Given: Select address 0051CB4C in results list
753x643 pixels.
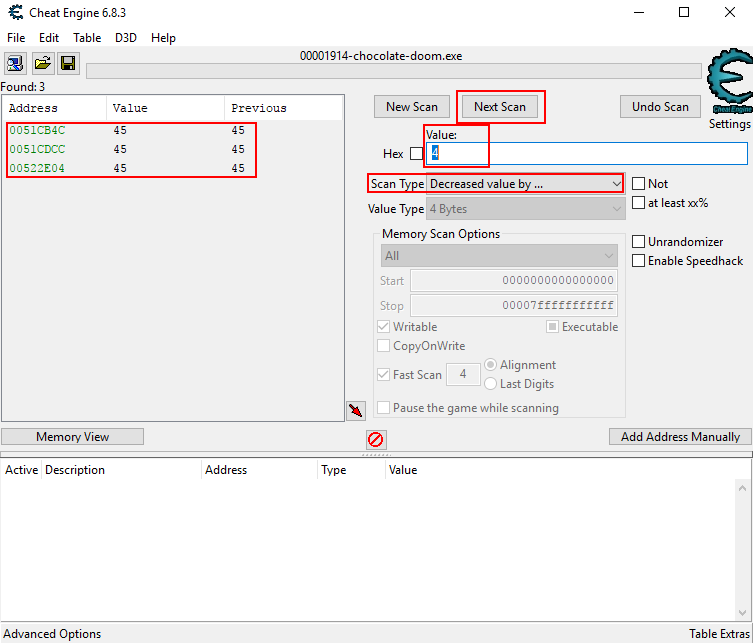Looking at the screenshot, I should pos(37,131).
